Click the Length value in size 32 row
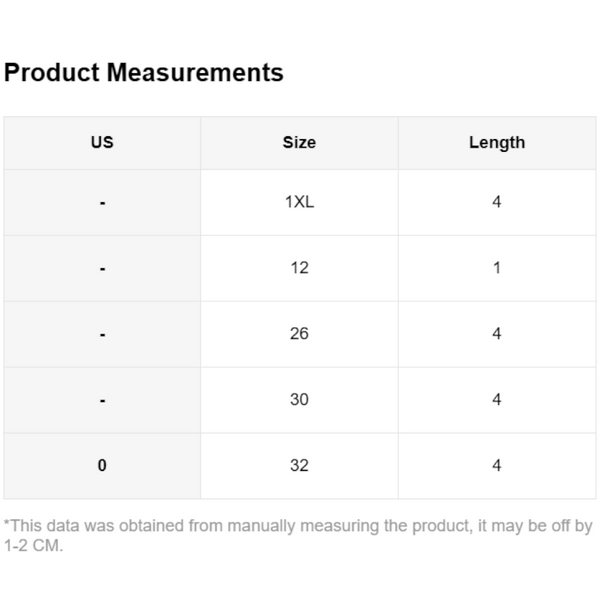The image size is (600, 600). 496,466
